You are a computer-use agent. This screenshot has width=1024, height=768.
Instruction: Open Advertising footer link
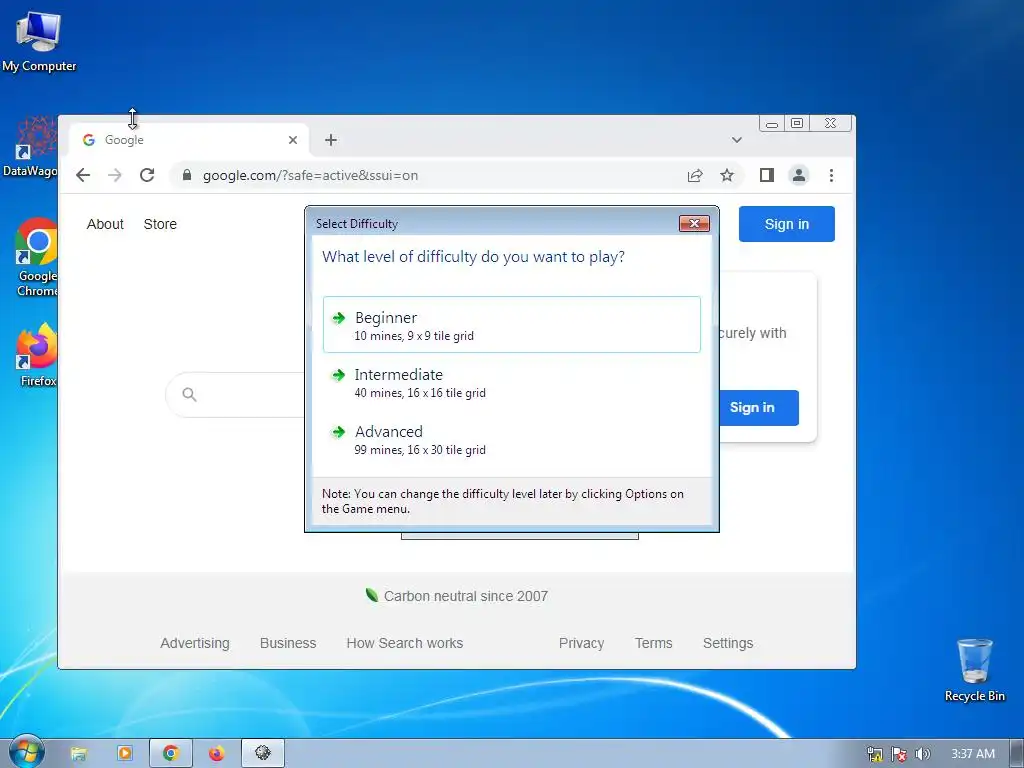click(x=195, y=643)
